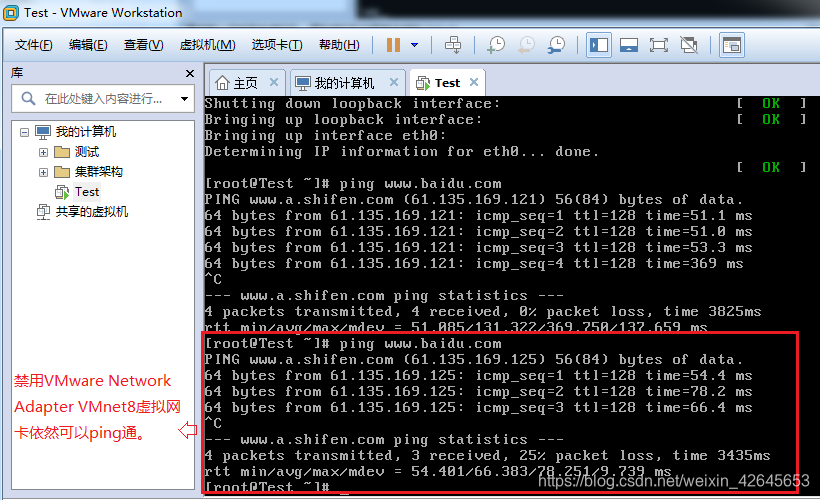Open the 文件(F) menu
This screenshot has height=500, width=820.
point(33,45)
